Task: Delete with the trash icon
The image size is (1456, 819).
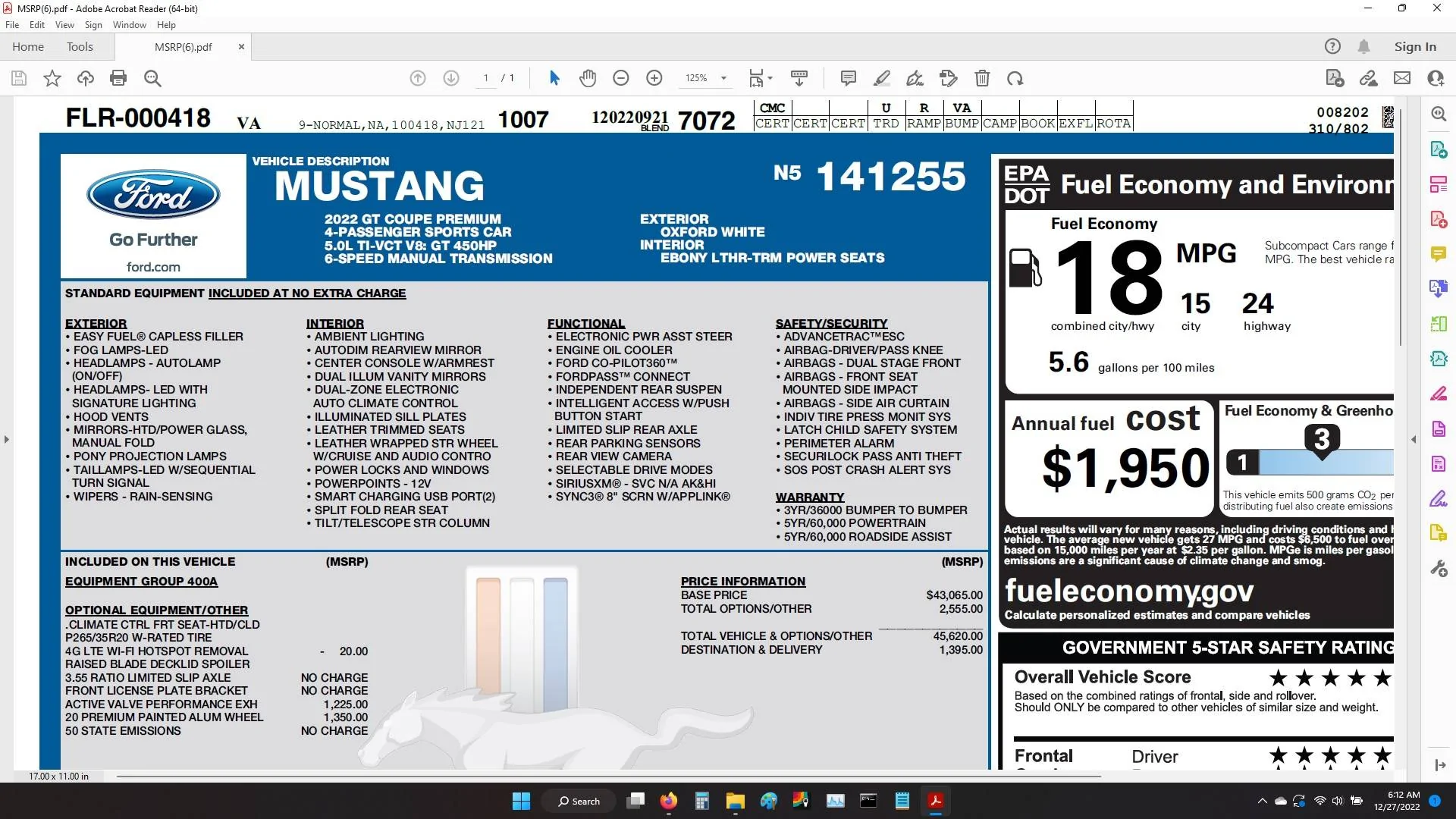Action: (x=982, y=78)
